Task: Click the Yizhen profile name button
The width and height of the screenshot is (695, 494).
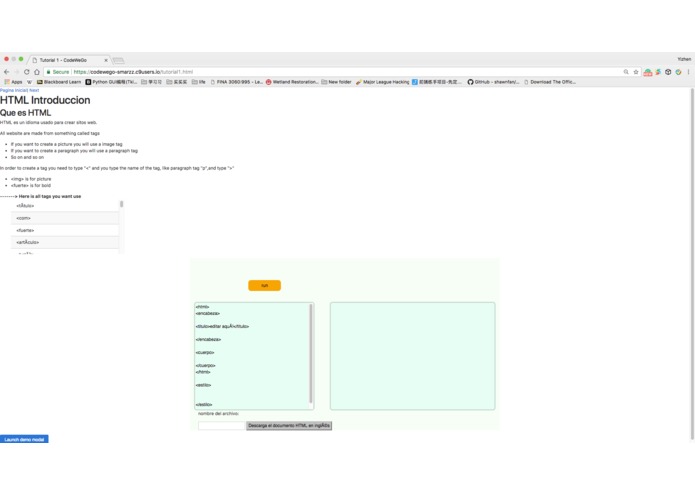Action: [684, 59]
